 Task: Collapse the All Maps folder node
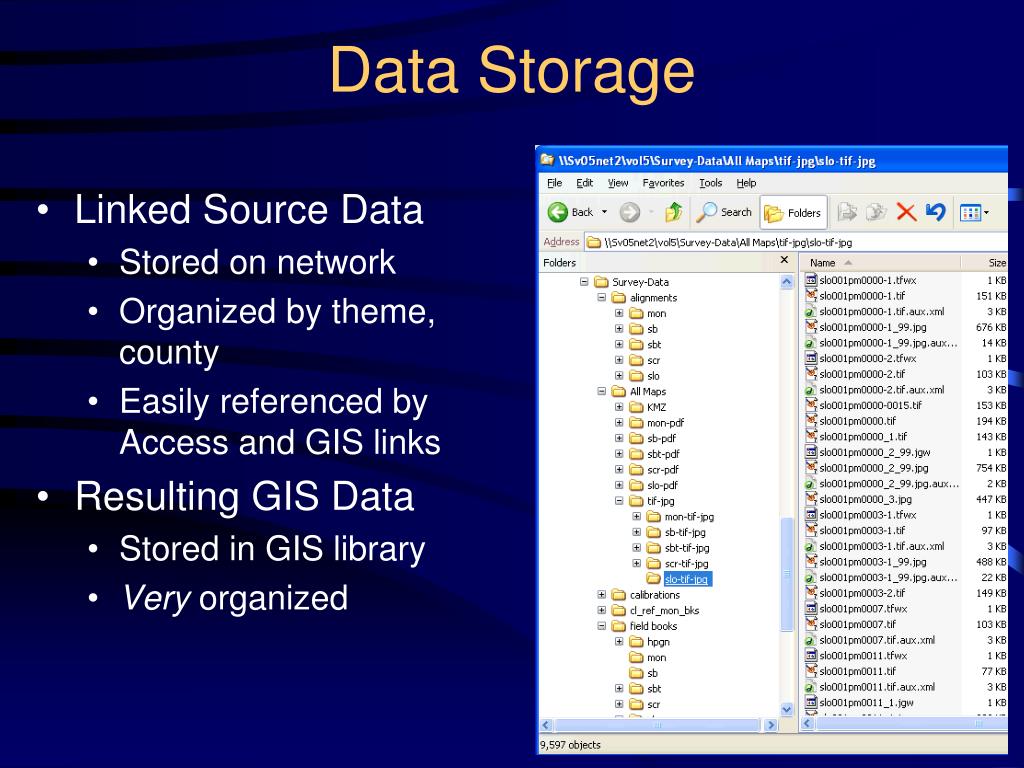(x=601, y=392)
